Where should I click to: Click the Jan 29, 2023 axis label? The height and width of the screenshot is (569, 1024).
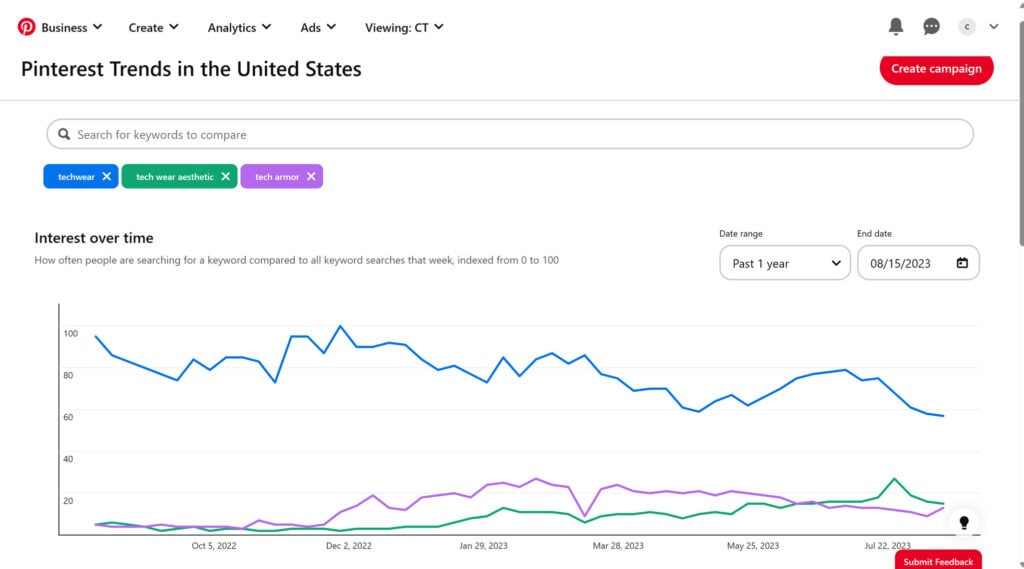click(483, 545)
